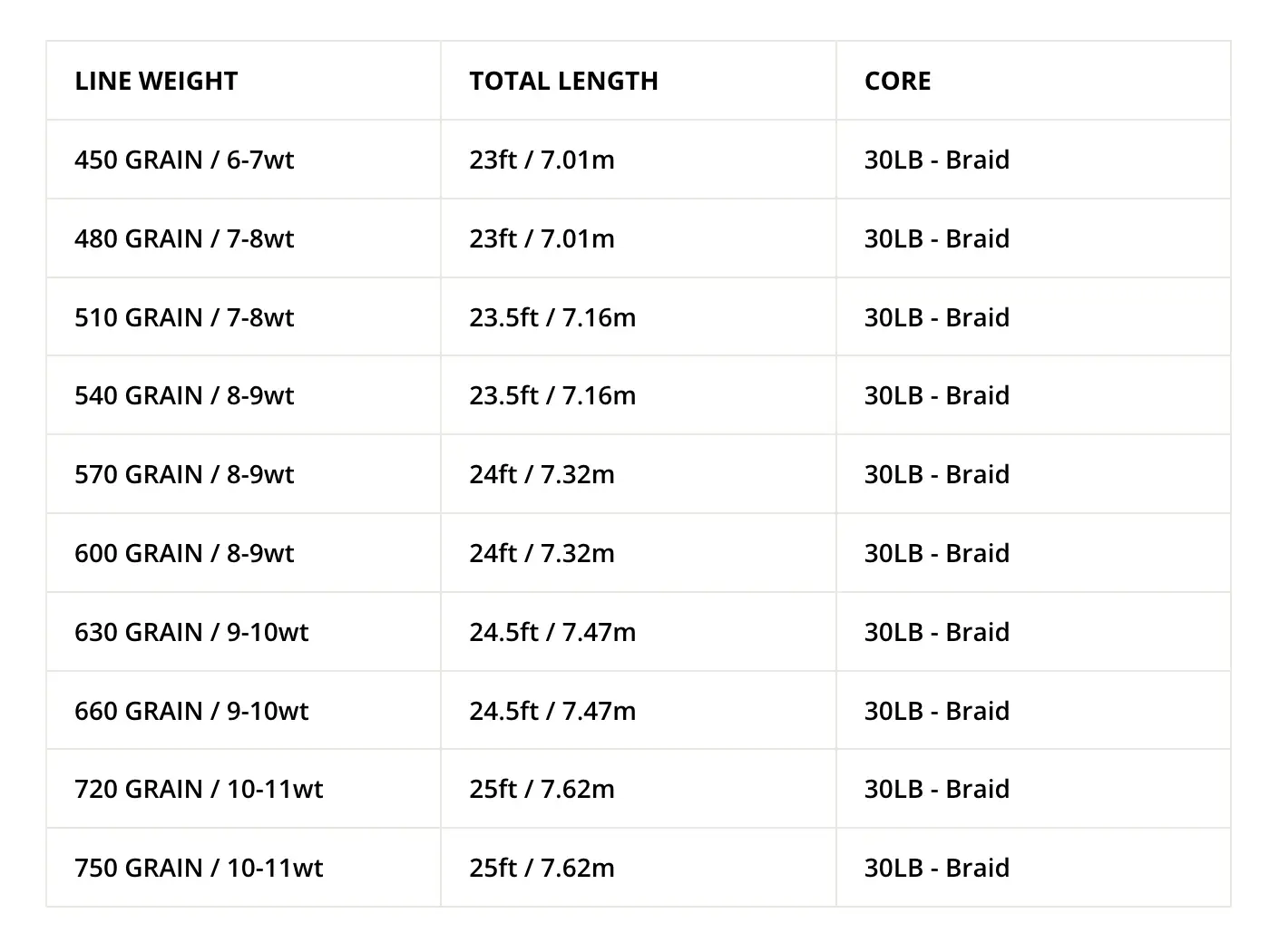Click the core value for 720 GRAIN row
The width and height of the screenshot is (1279, 952).
click(936, 789)
